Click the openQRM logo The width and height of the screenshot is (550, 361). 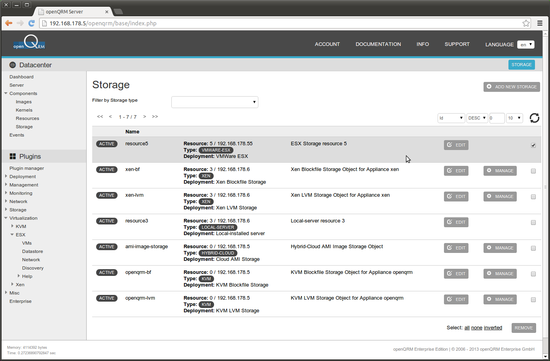pos(29,42)
